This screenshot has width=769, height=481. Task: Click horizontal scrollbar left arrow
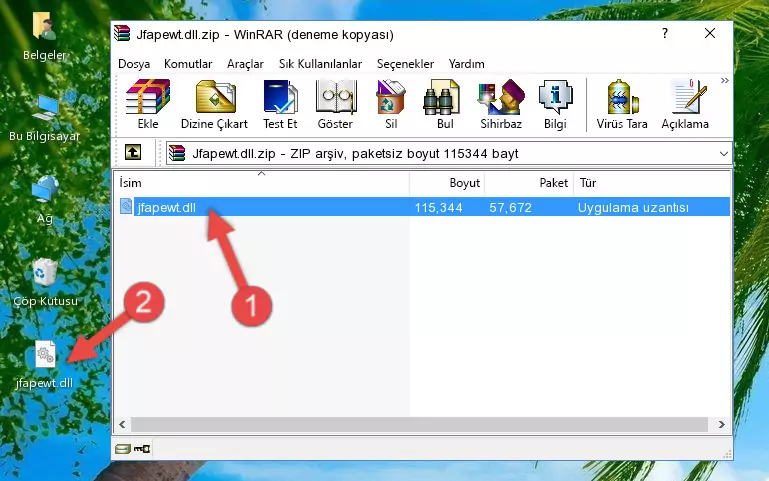coord(123,425)
